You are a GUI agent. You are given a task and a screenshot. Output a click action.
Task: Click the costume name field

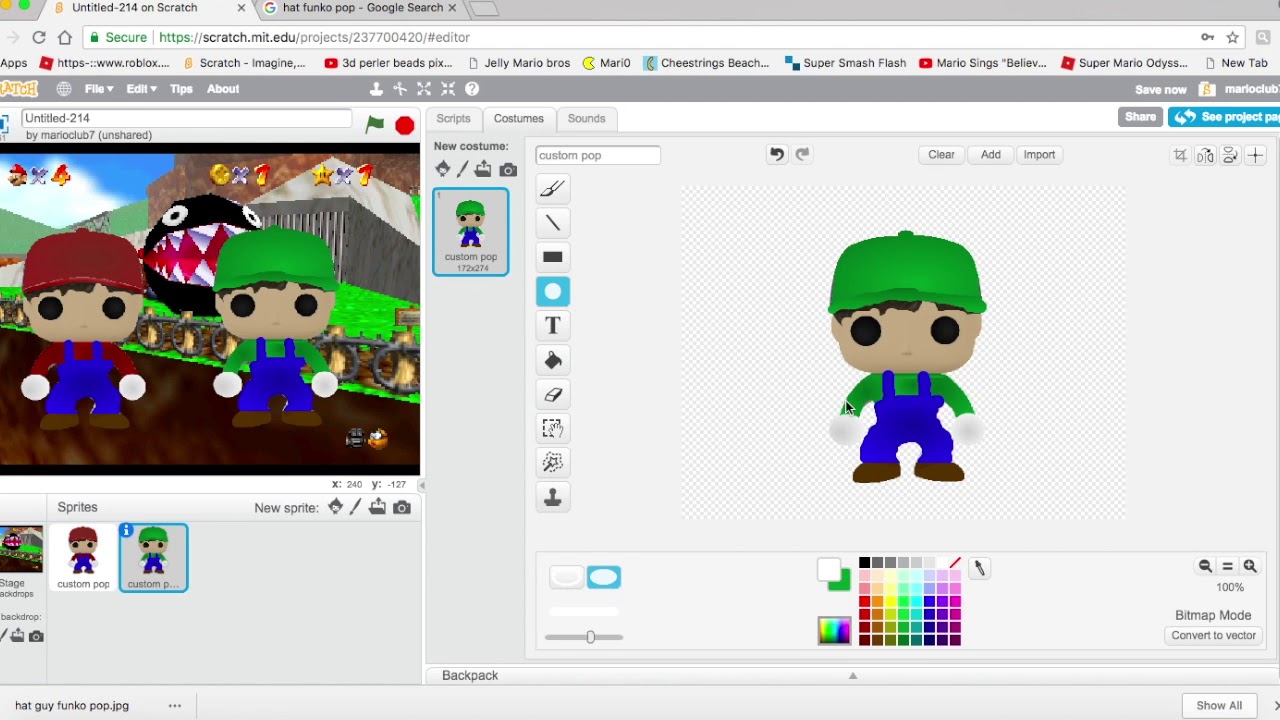597,155
